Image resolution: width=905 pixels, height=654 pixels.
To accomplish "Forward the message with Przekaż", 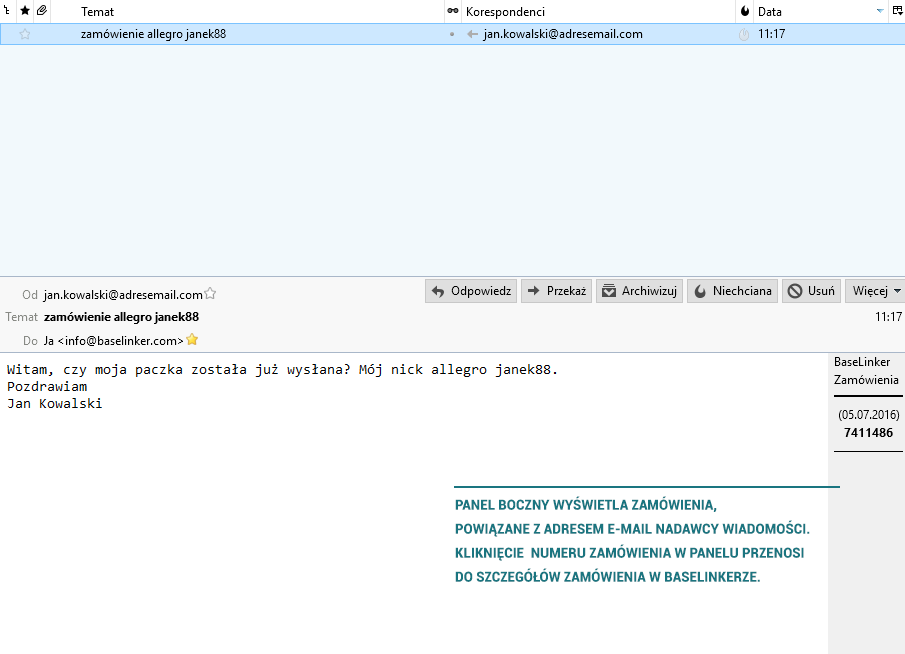I will click(x=556, y=291).
